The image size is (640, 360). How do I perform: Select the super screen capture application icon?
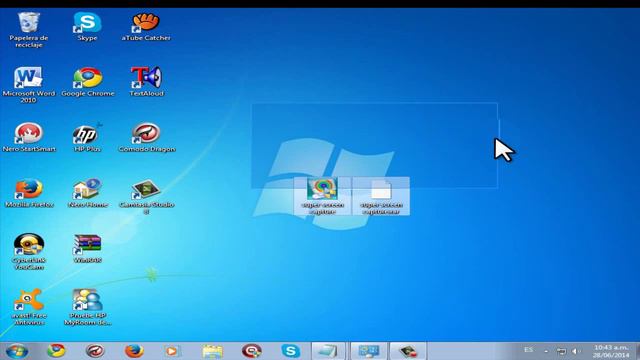(322, 196)
